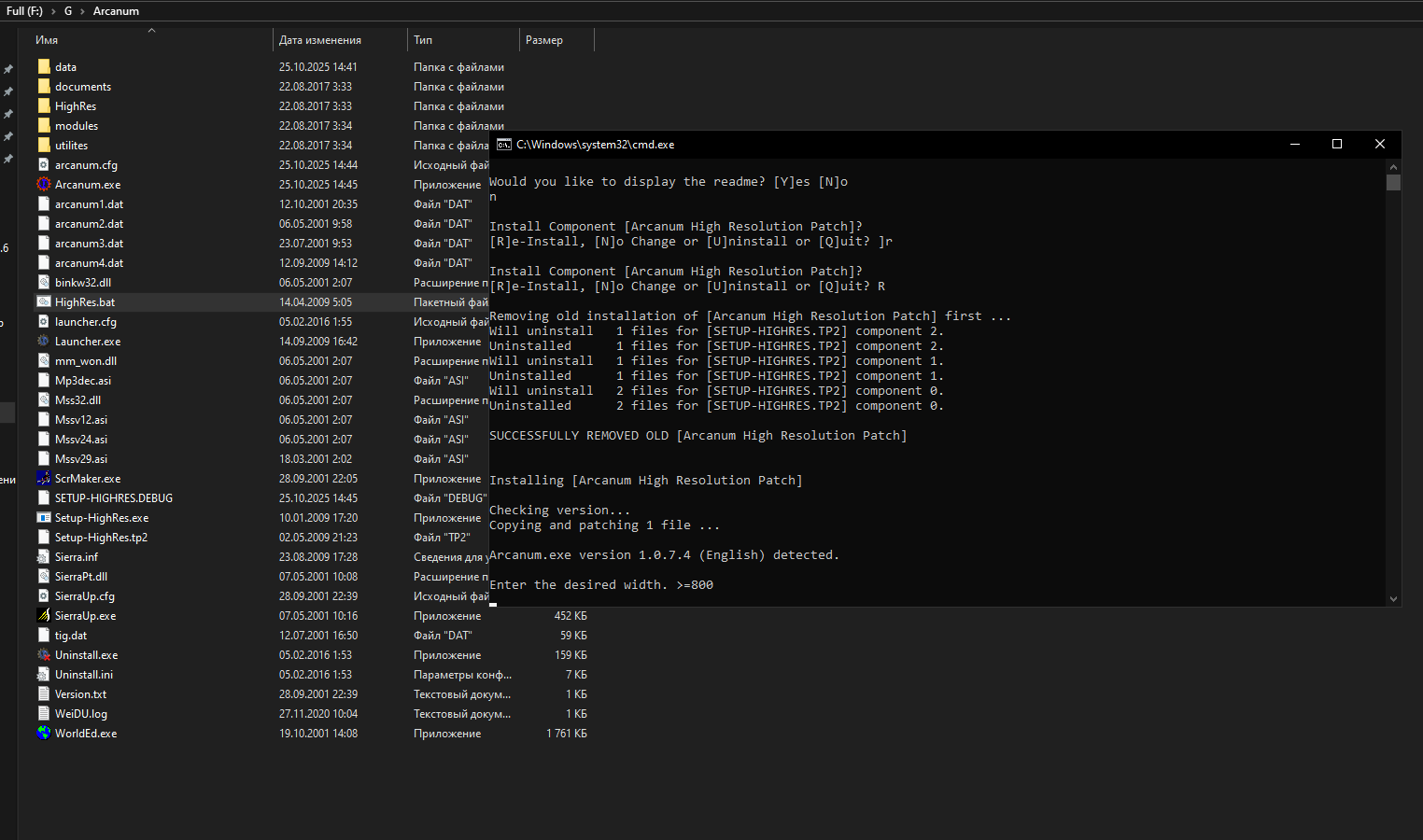Select the Mp3dec.asi file name
Image resolution: width=1423 pixels, height=840 pixels.
click(83, 381)
